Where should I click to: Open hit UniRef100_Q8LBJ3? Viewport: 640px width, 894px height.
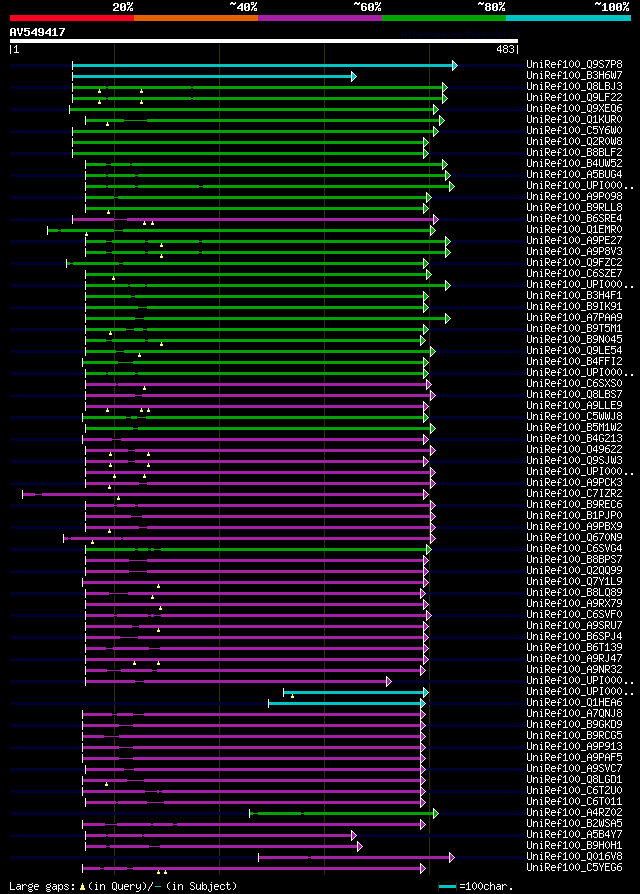click(x=574, y=87)
